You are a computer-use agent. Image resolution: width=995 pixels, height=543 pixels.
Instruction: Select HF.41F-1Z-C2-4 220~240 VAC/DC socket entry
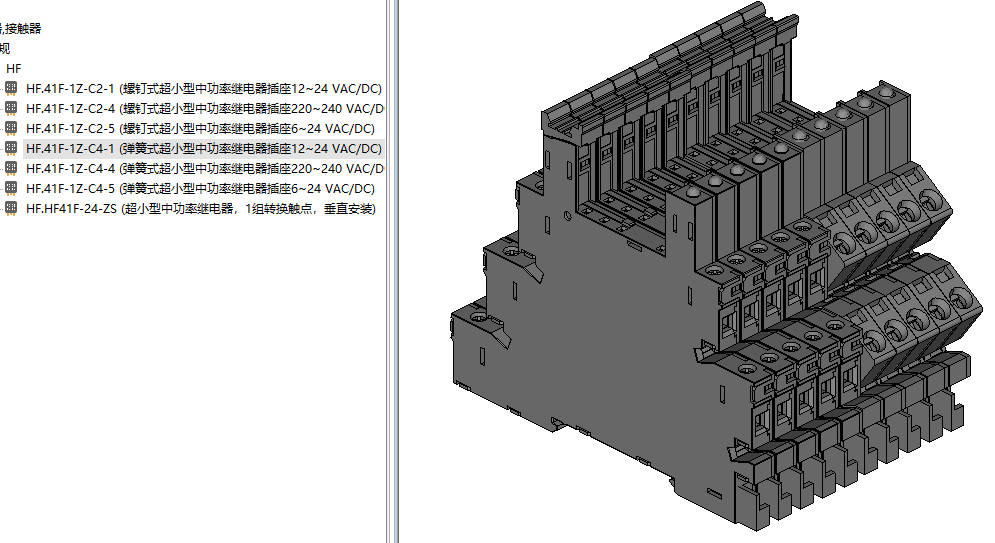point(204,108)
